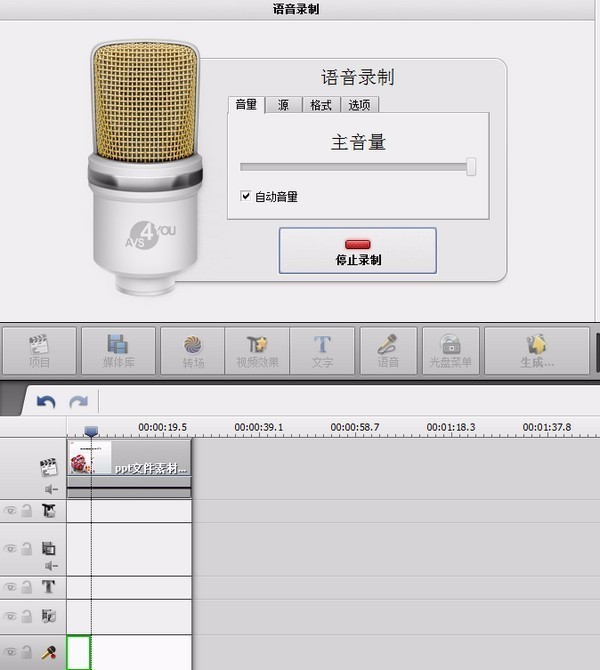Switch to the 源 source tab
This screenshot has height=670, width=600.
(283, 105)
